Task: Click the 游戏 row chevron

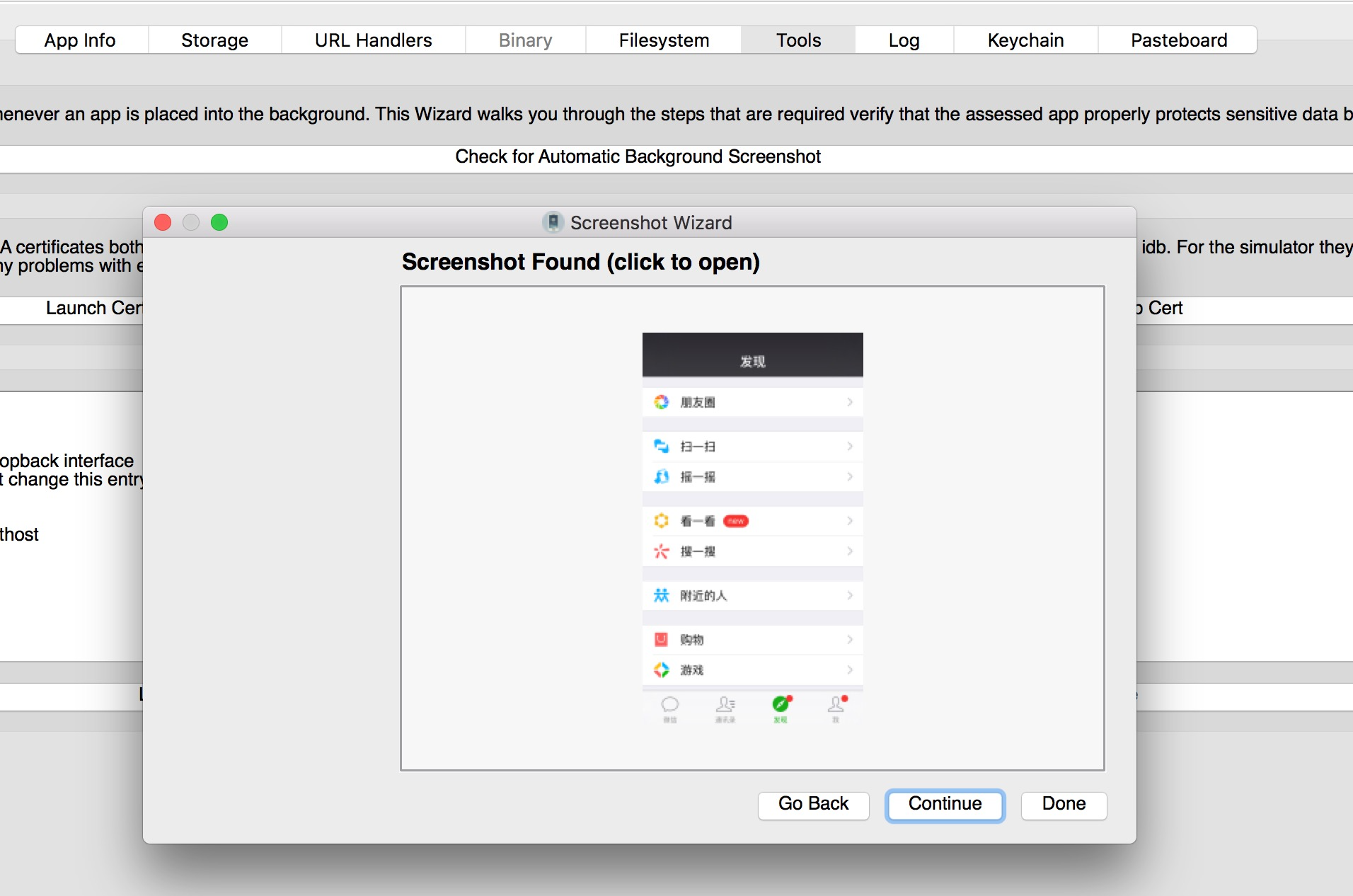Action: 850,670
